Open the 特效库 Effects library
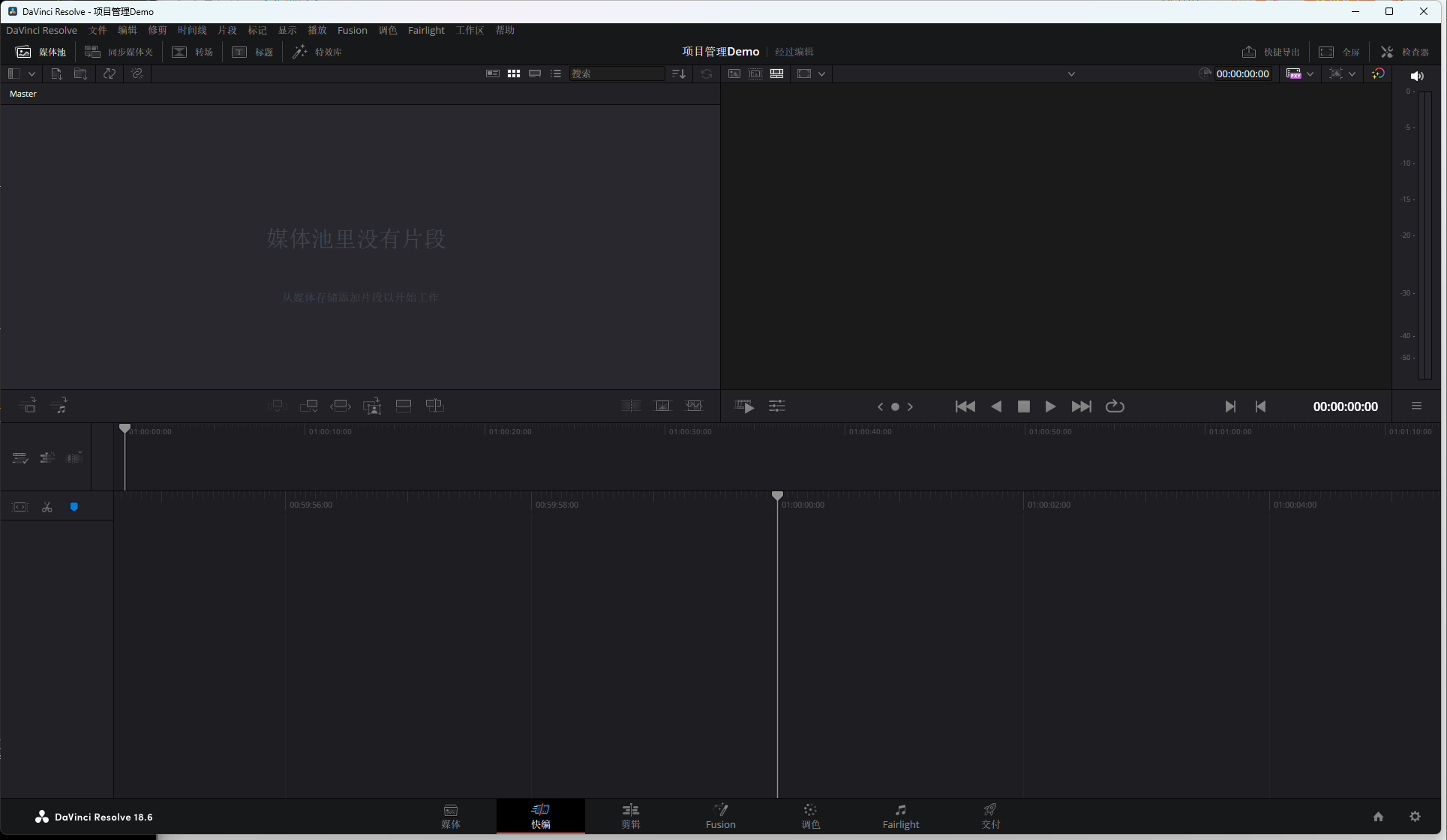 [317, 52]
